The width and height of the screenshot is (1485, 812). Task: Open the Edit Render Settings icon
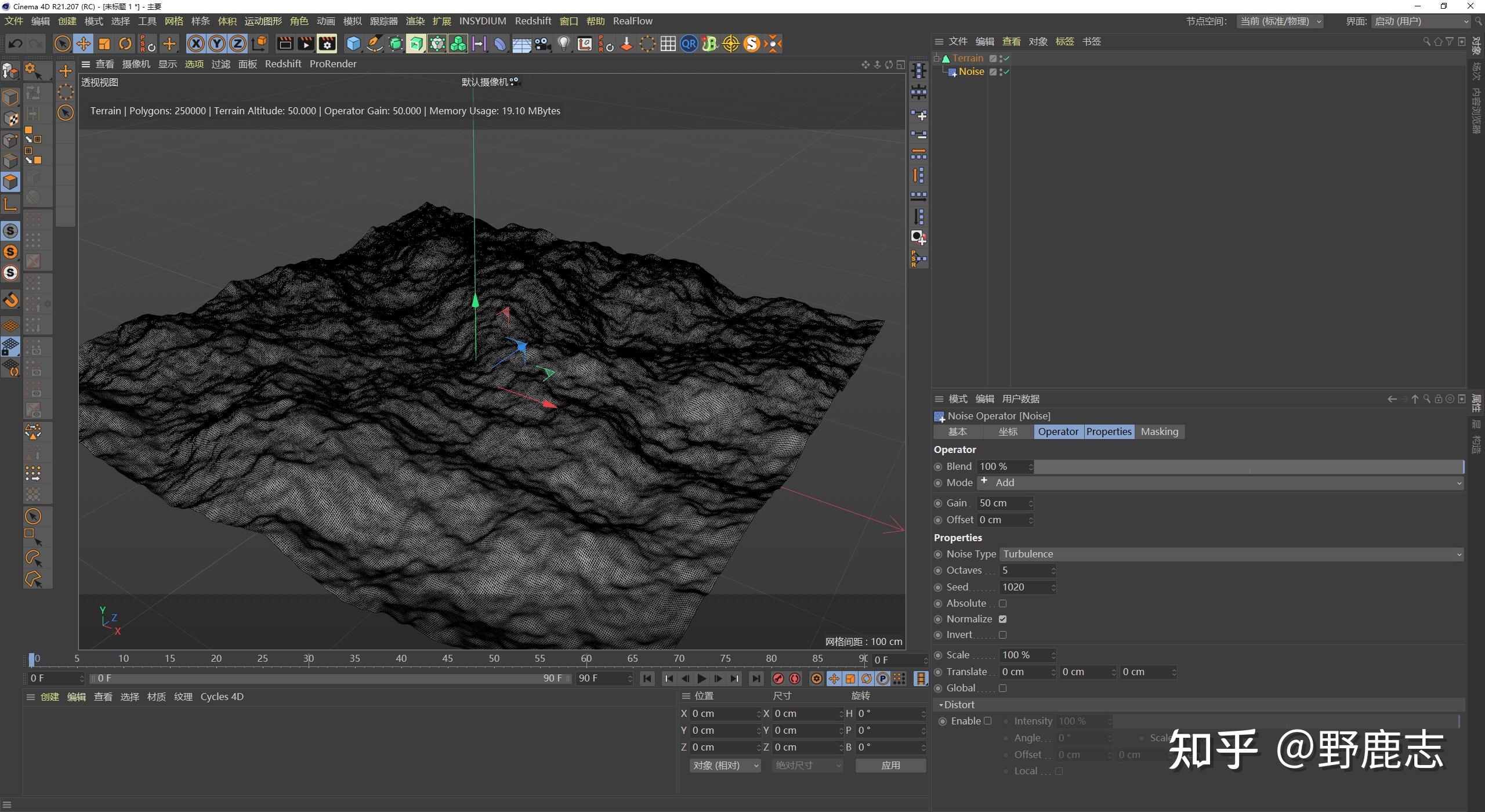pyautogui.click(x=327, y=44)
